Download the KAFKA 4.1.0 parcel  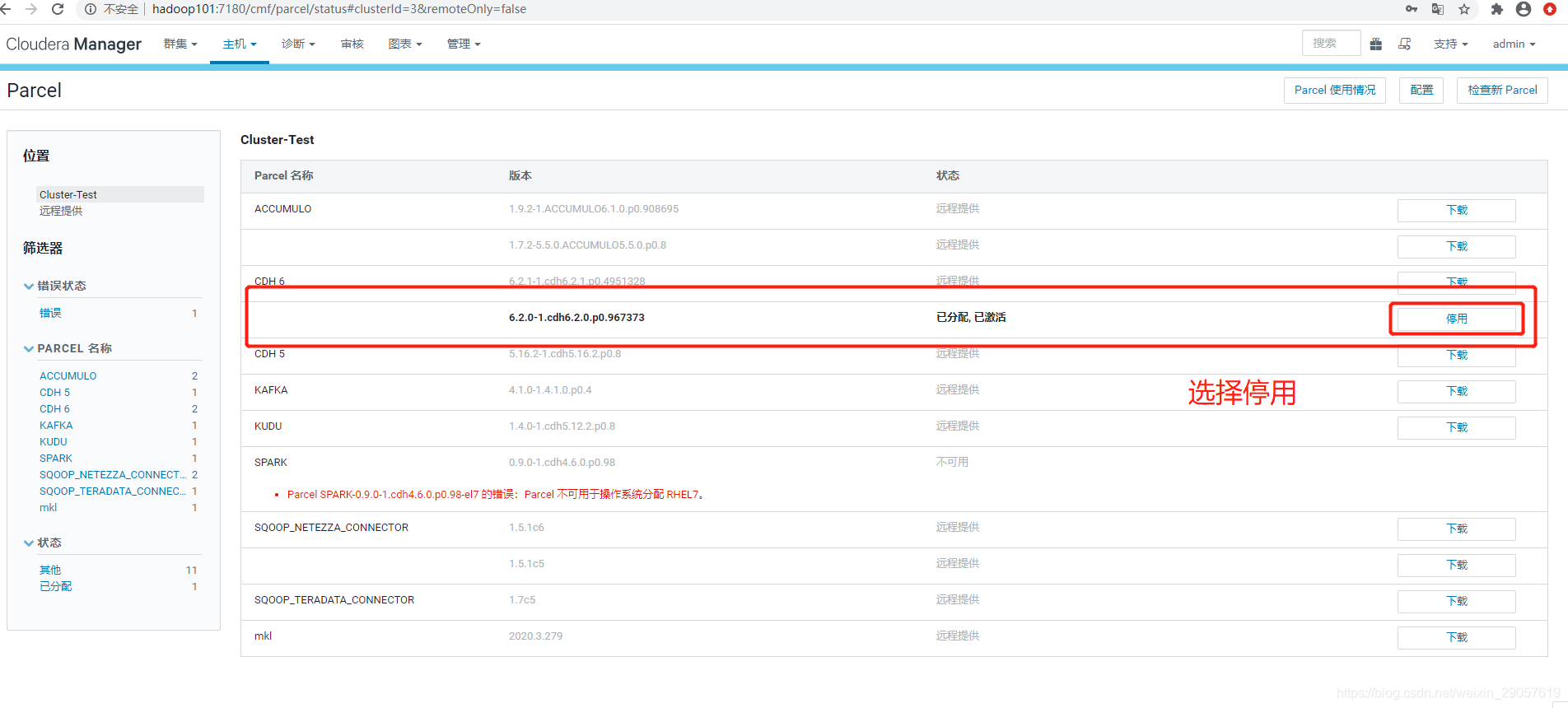point(1457,391)
